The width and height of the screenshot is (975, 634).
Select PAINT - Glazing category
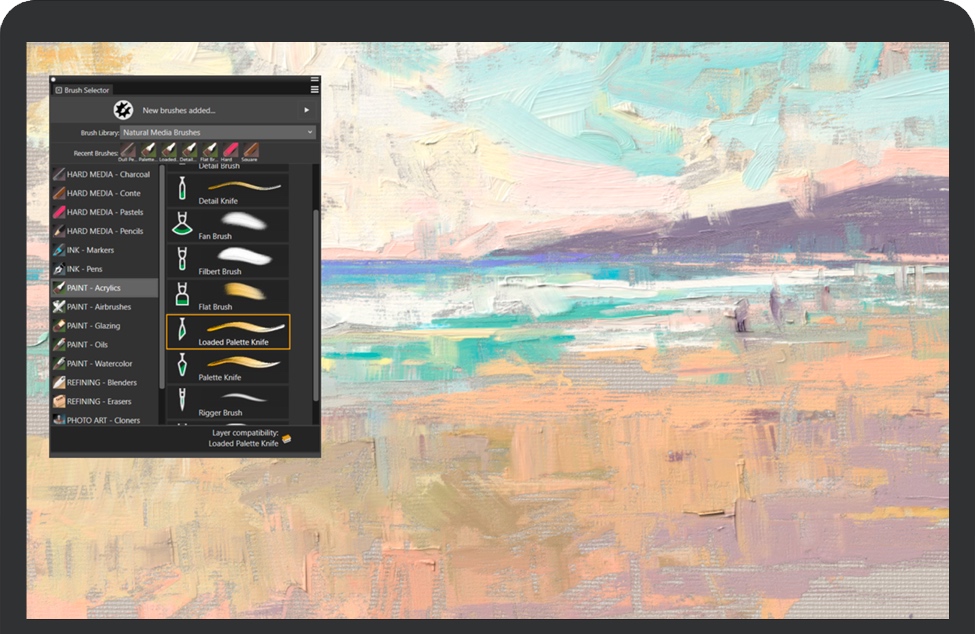click(x=104, y=326)
